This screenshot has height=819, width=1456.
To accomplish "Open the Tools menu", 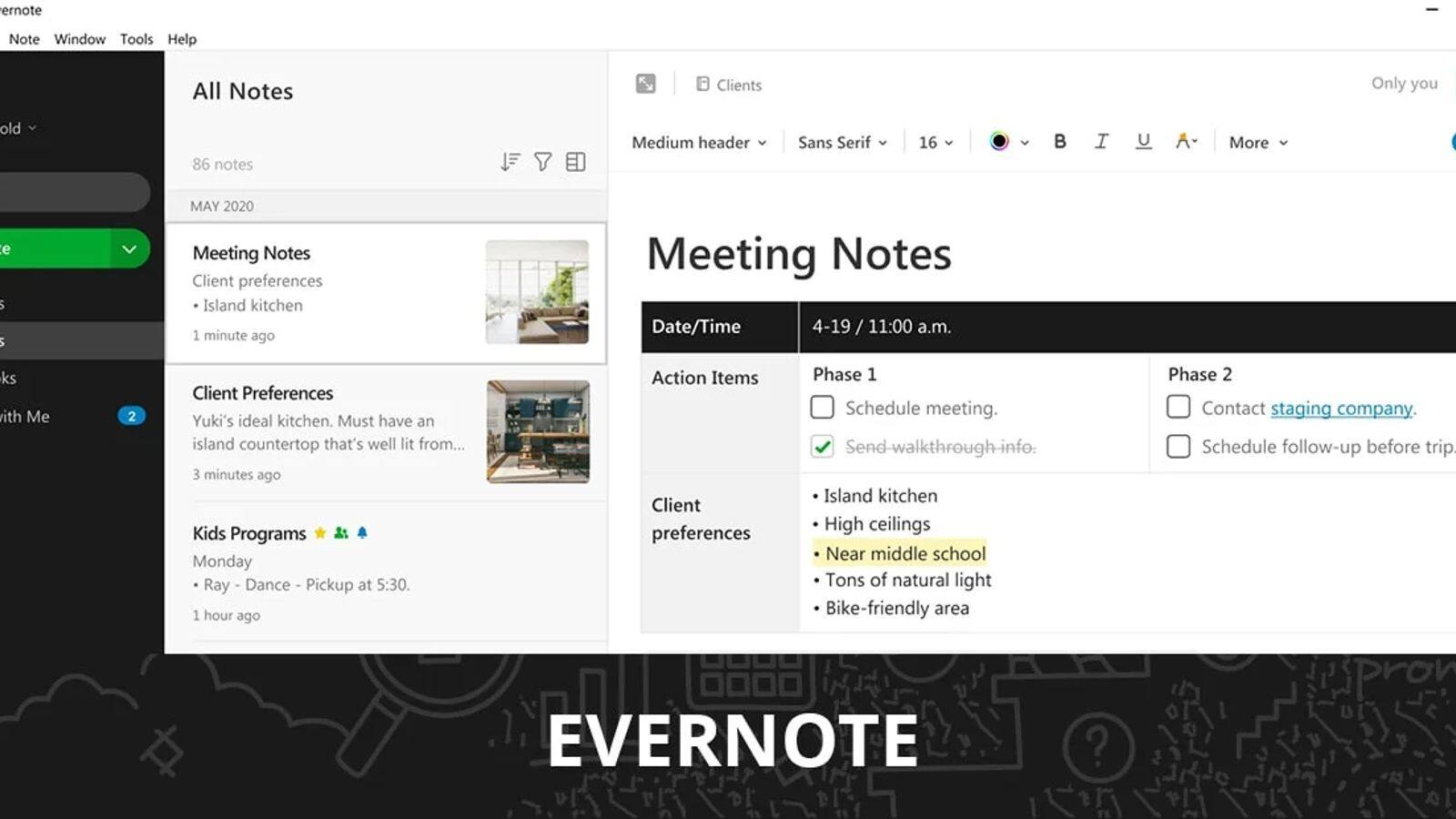I will tap(136, 39).
